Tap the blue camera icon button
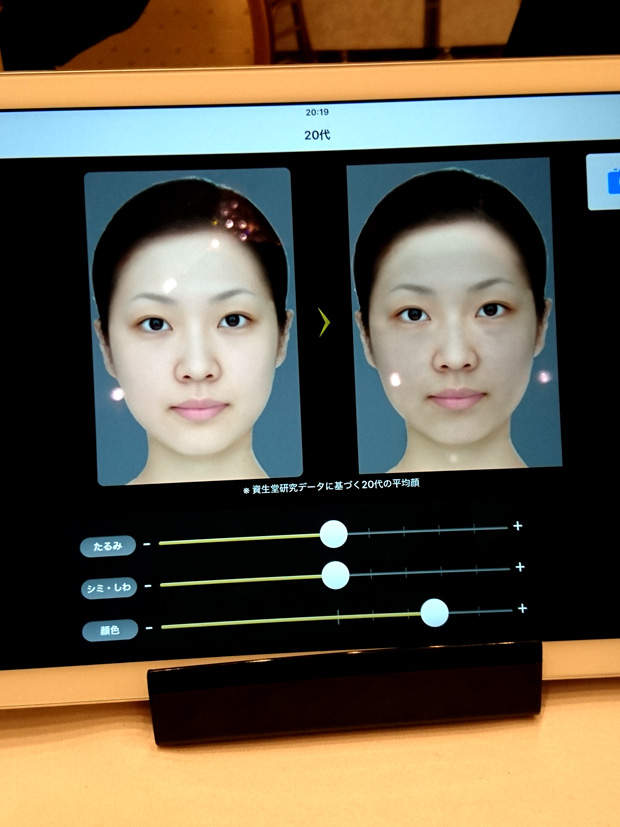Screen dimensions: 620x827 (x=608, y=183)
